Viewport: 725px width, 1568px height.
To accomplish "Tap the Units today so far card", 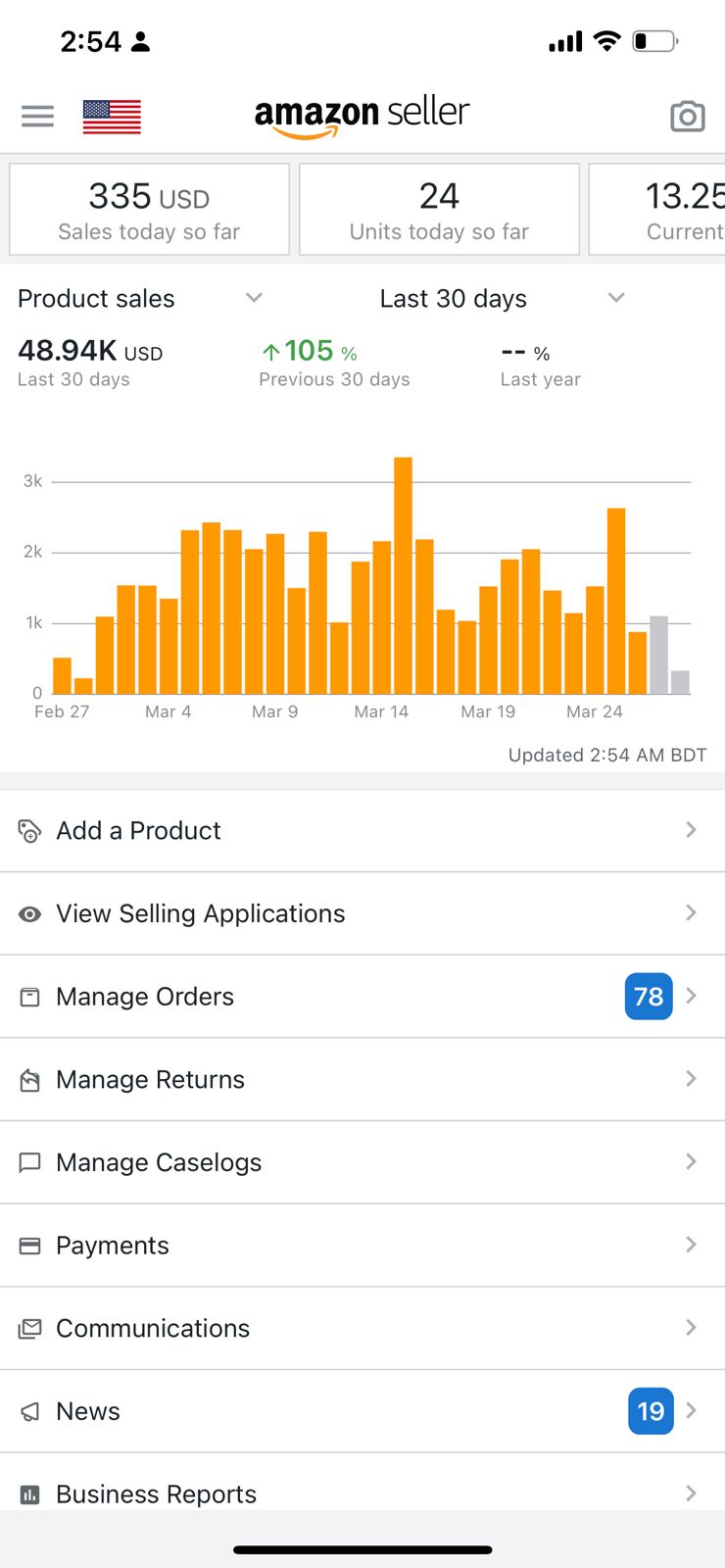I will [439, 210].
